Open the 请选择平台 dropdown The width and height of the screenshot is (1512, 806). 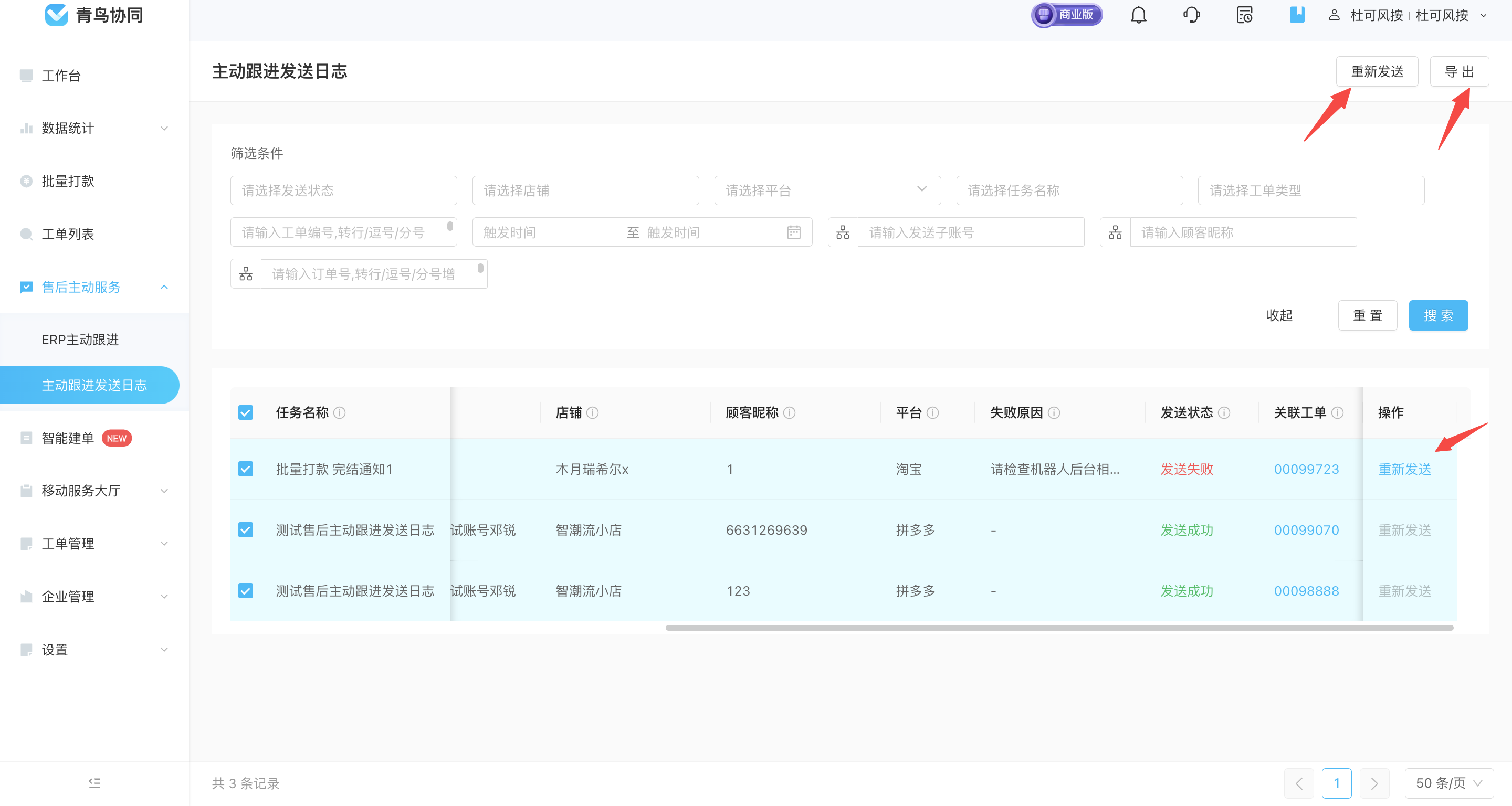tap(827, 190)
